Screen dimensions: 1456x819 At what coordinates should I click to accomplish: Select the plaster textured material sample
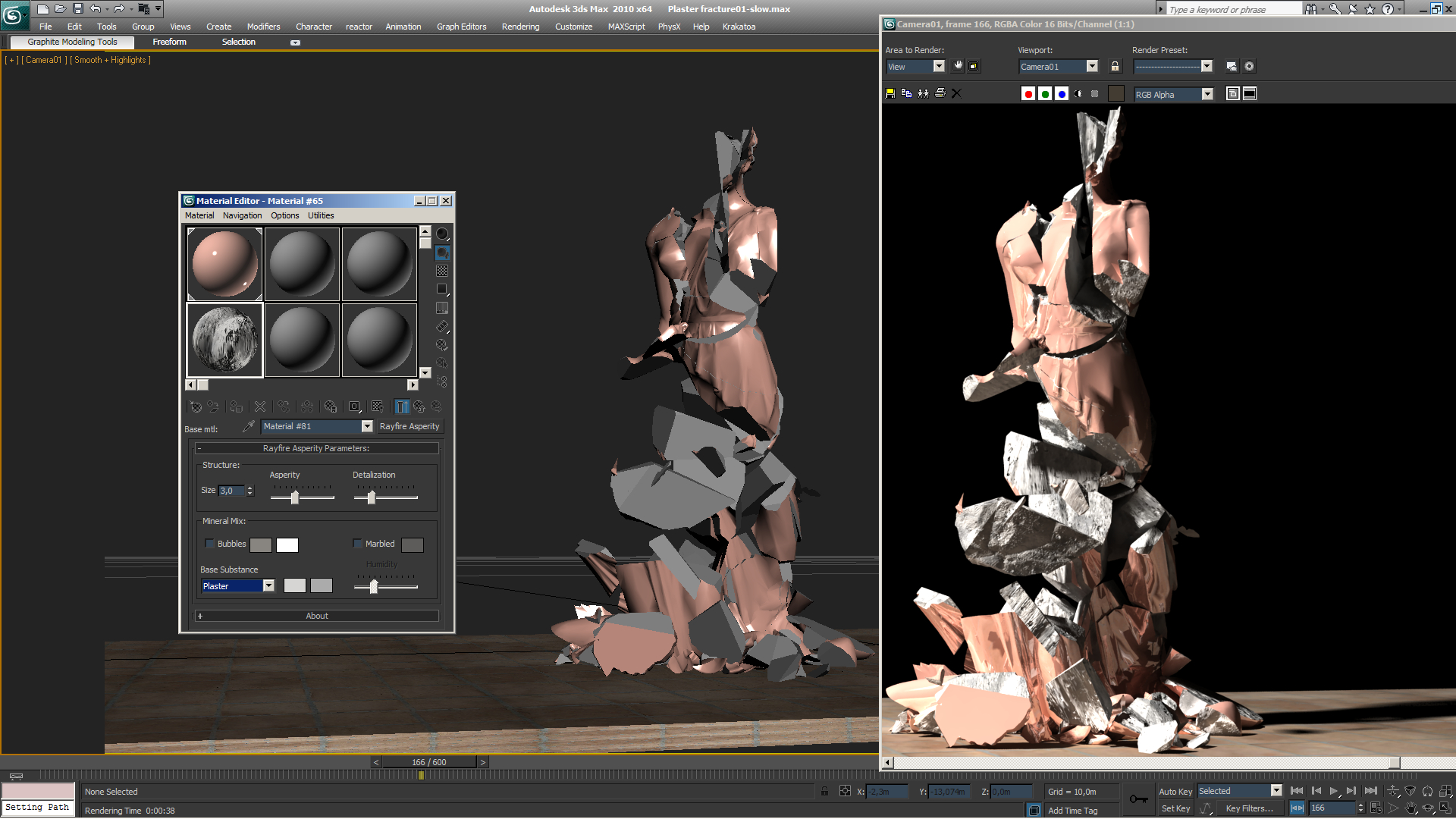pyautogui.click(x=225, y=340)
